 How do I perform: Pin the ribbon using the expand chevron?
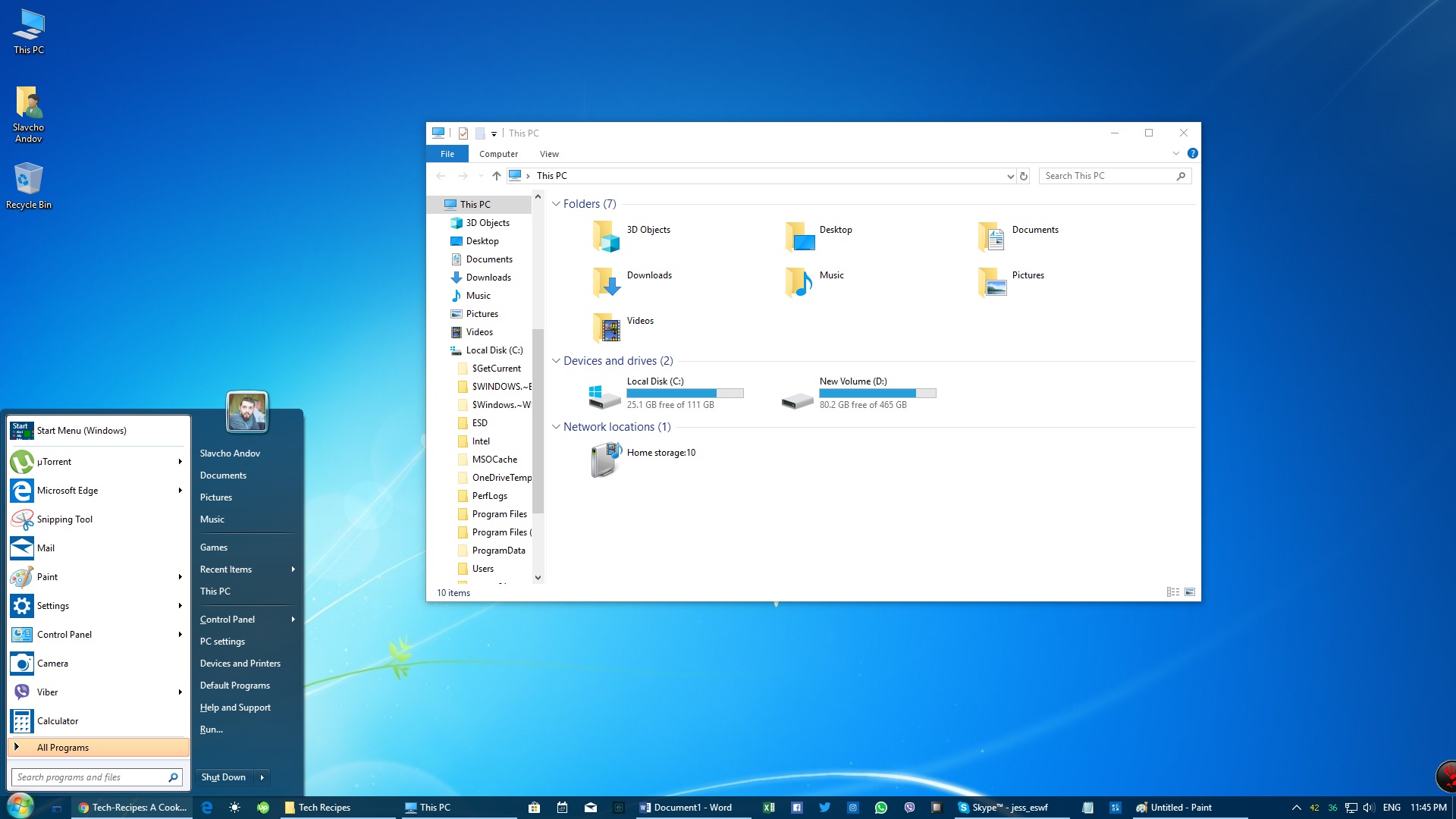click(1176, 152)
